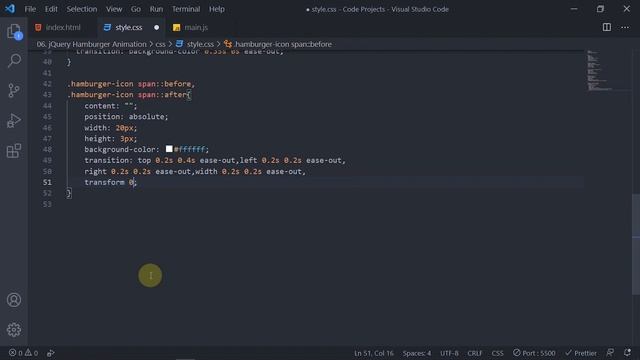Click the closing brace on line 52
Viewport: 640px width, 360px height.
[x=69, y=193]
